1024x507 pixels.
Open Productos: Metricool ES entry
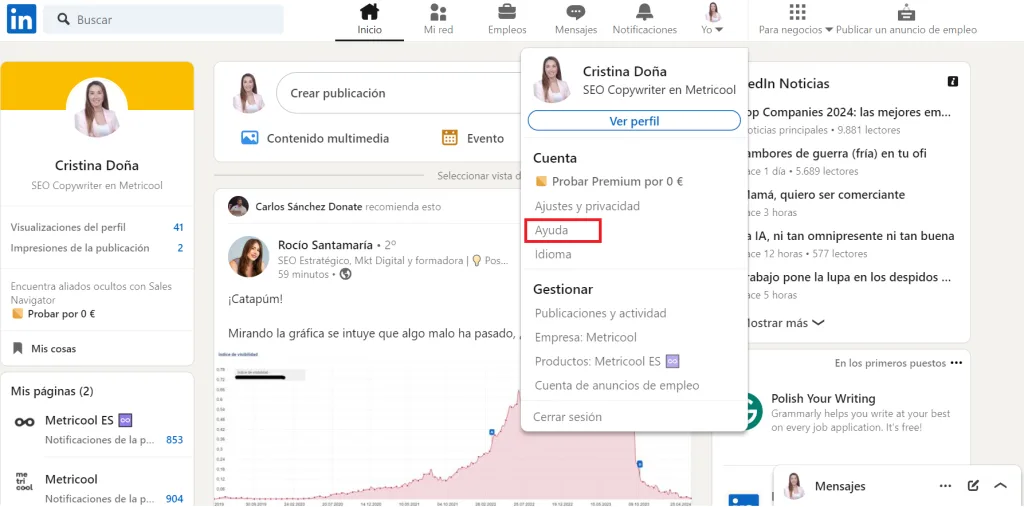click(607, 361)
